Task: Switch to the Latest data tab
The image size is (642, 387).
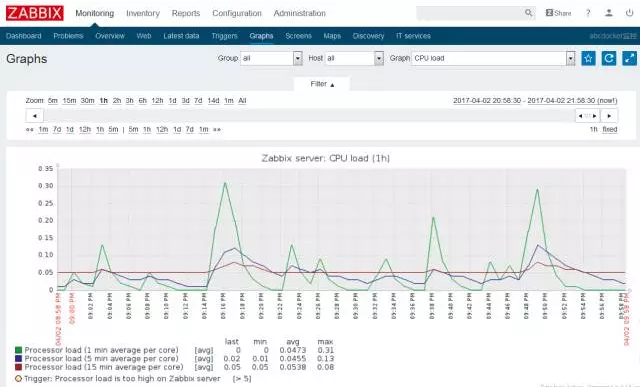Action: pos(181,36)
